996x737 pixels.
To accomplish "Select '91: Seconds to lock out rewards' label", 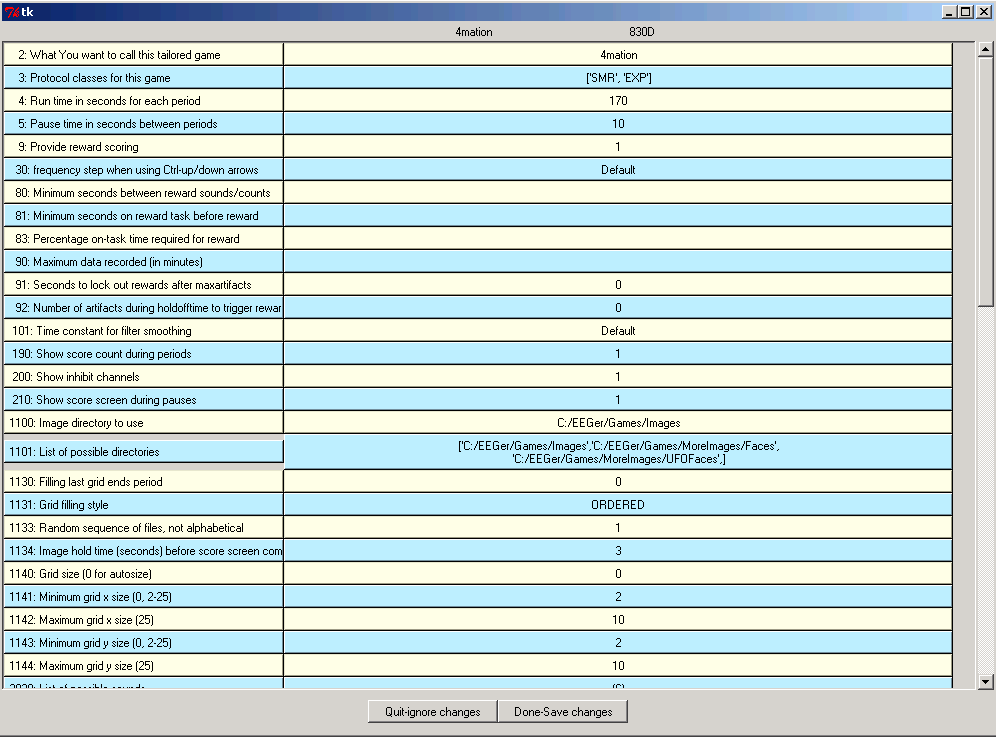I will [x=144, y=285].
